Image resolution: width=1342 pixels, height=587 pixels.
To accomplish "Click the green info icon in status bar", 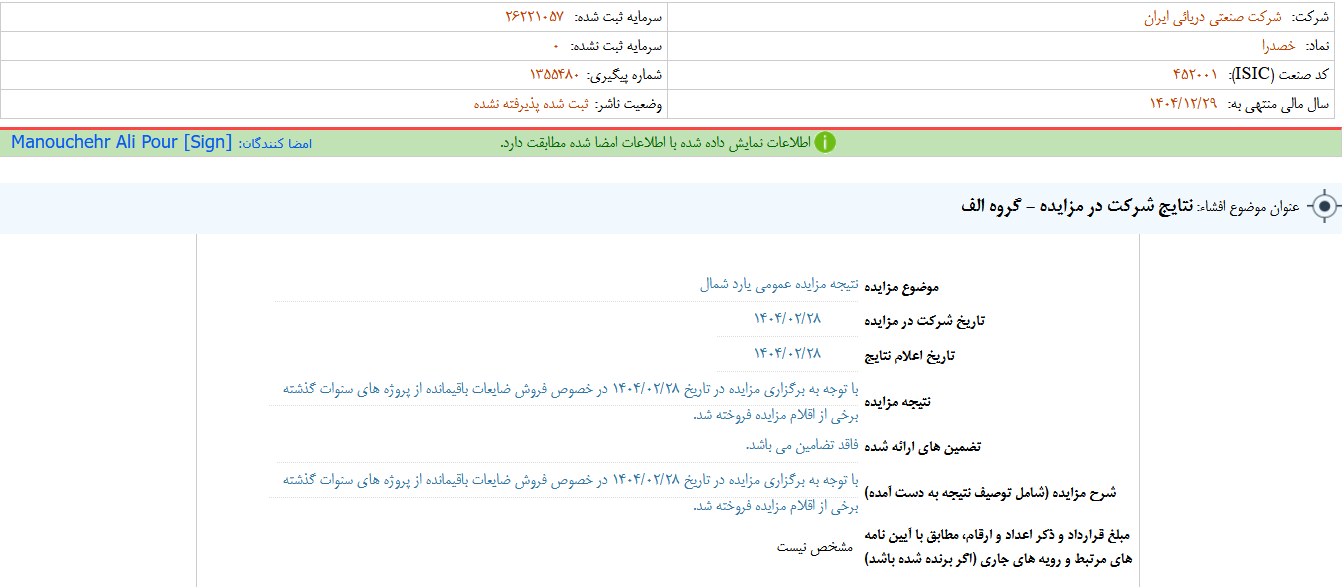I will [x=824, y=143].
